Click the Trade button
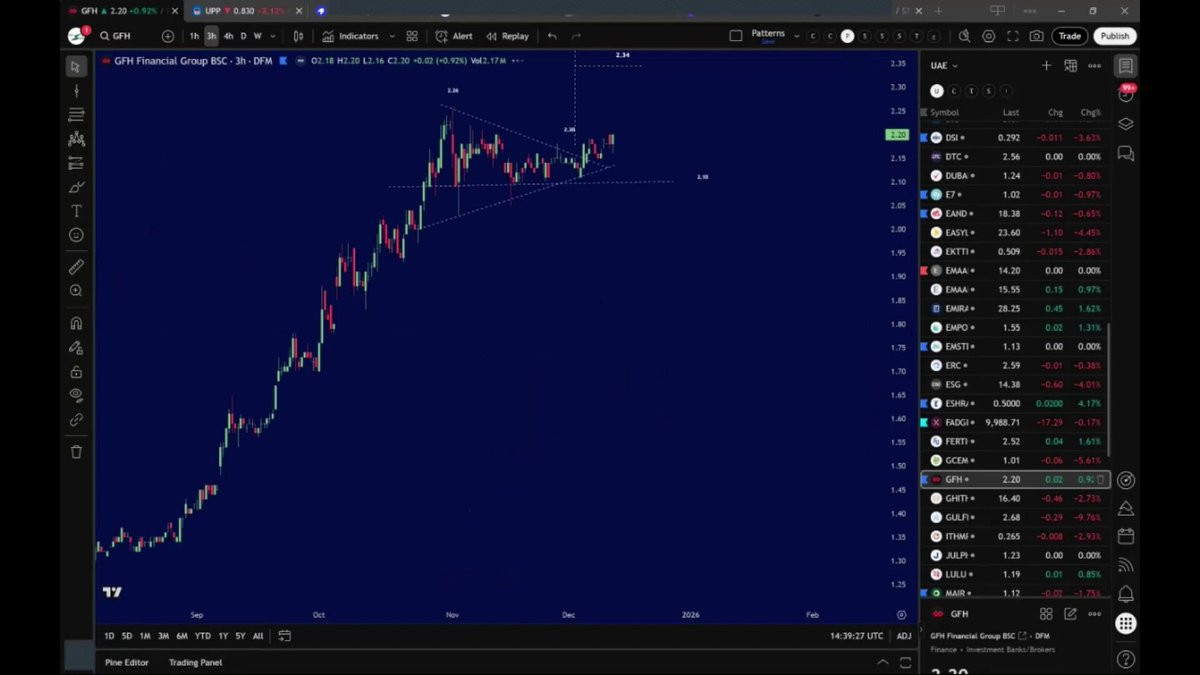The image size is (1200, 675). [x=1070, y=36]
